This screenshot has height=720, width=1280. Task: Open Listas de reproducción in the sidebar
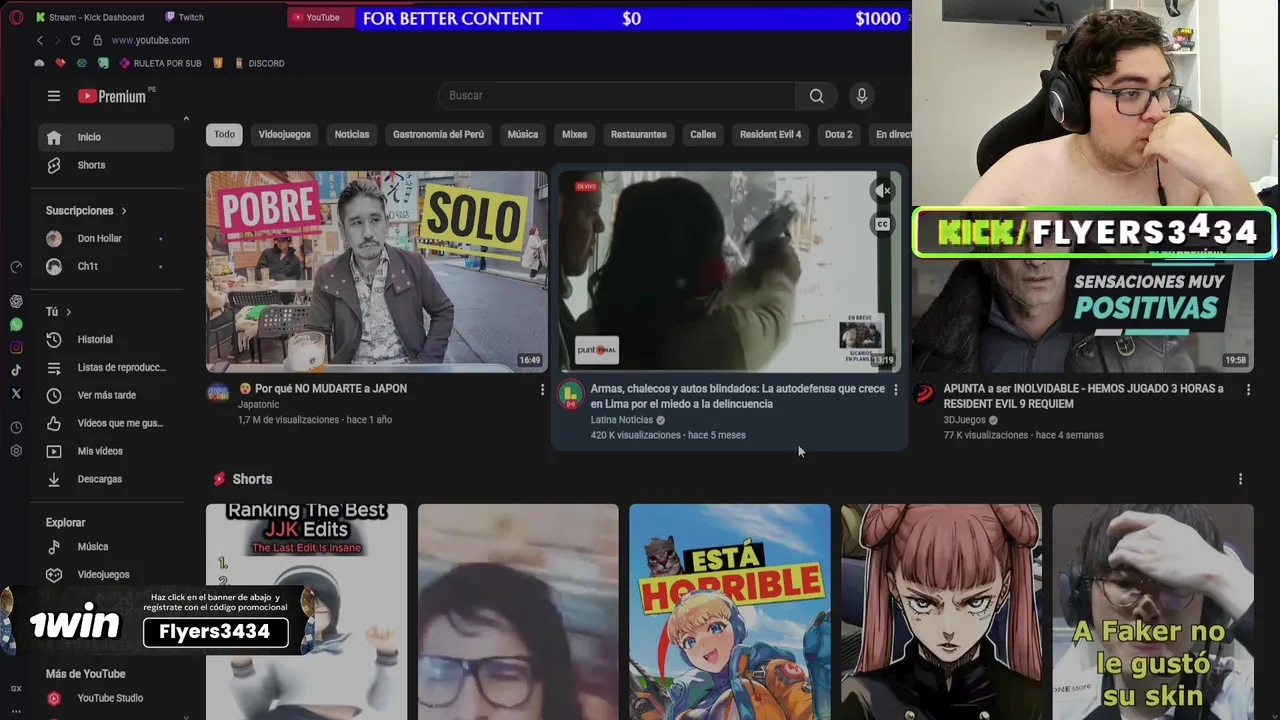(106, 367)
